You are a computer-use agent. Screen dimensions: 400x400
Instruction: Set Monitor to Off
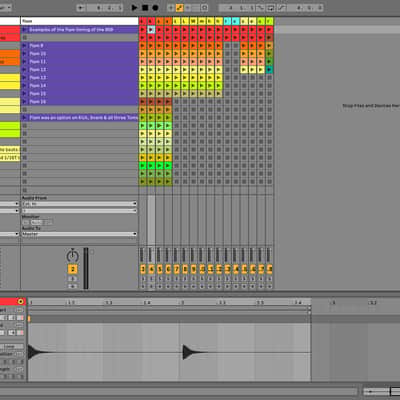(48, 222)
